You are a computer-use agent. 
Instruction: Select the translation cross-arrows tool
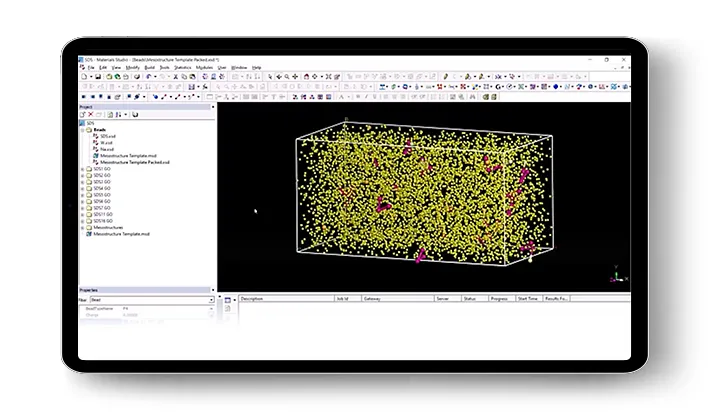[x=295, y=77]
